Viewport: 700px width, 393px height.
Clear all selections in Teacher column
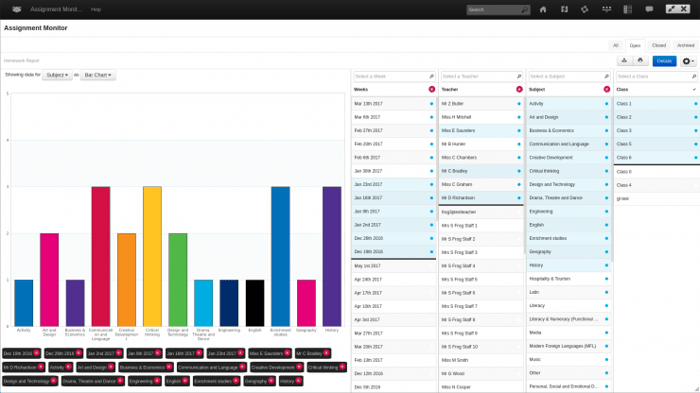[x=519, y=89]
